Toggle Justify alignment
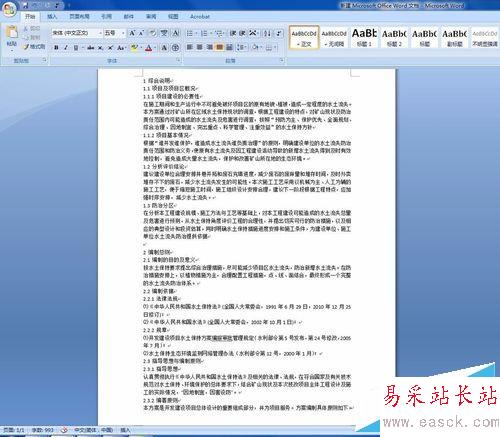Screen dimensions: 500x437 (x=219, y=47)
